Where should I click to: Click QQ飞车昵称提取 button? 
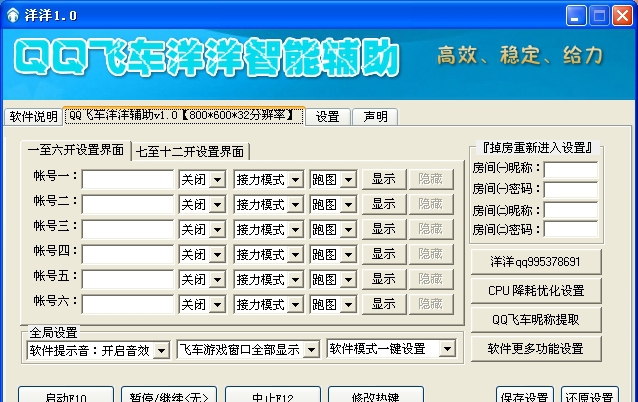536,320
